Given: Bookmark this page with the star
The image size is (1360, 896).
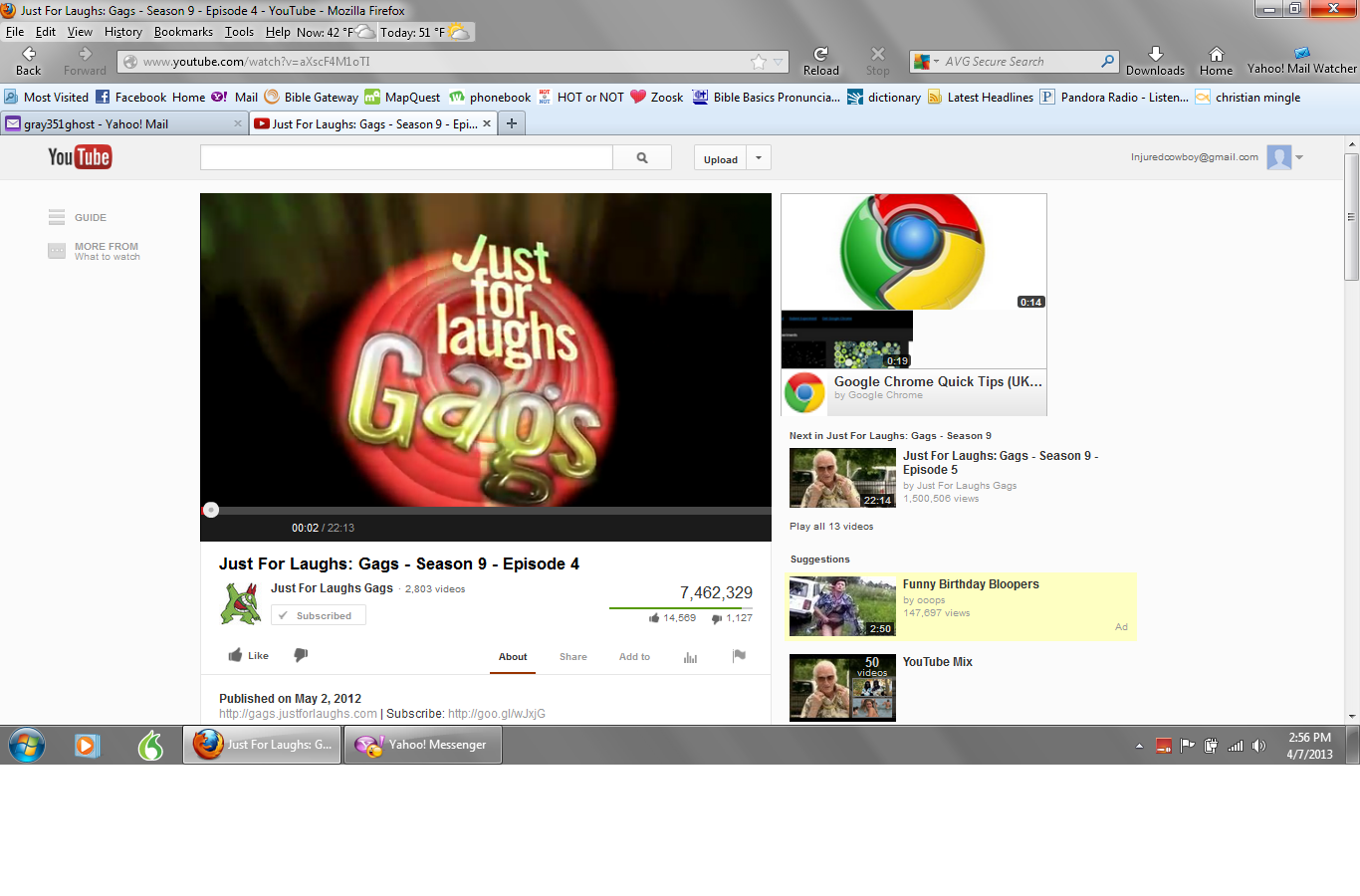Looking at the screenshot, I should pyautogui.click(x=759, y=62).
